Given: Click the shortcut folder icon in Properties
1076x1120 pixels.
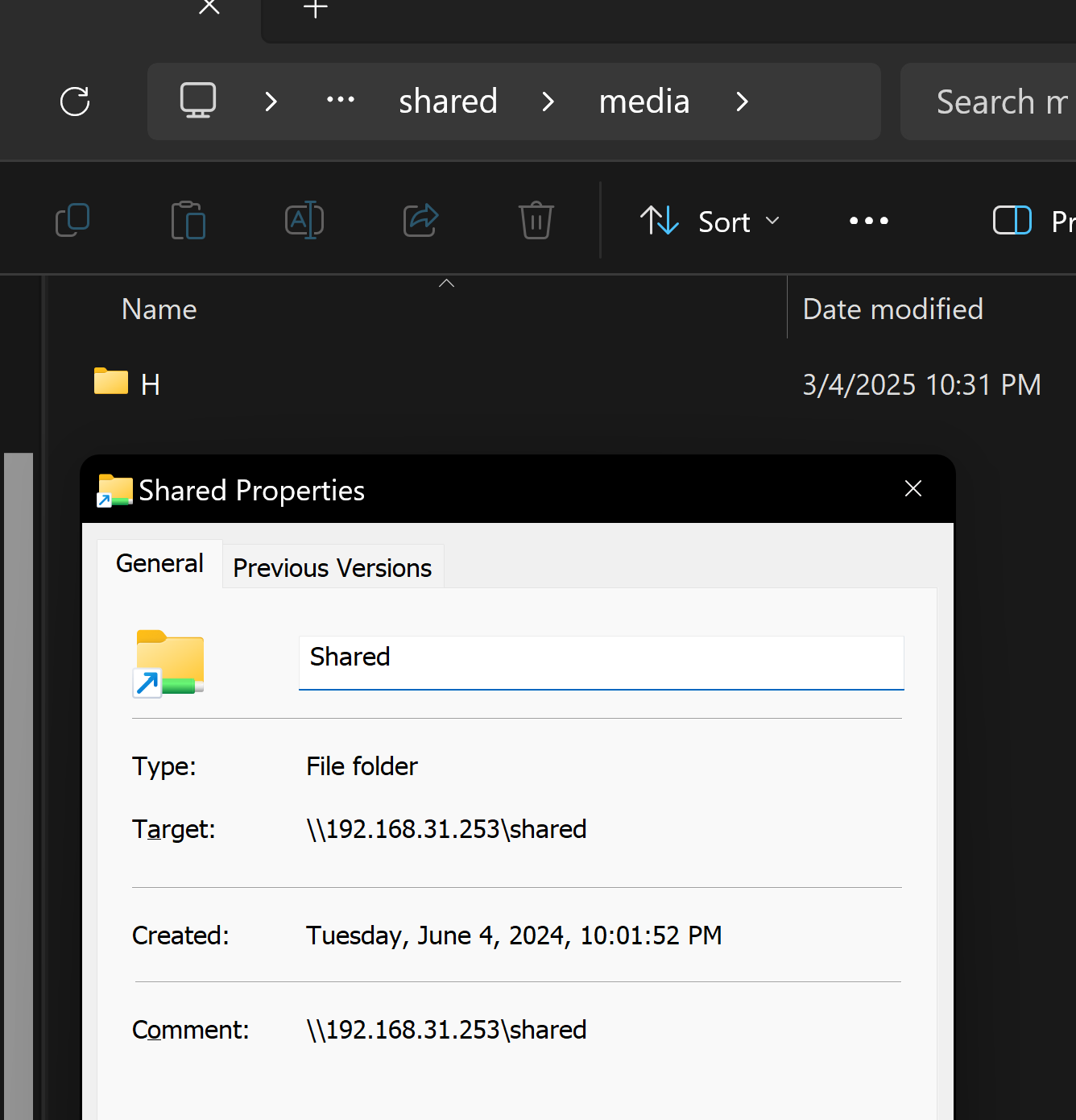Looking at the screenshot, I should click(169, 663).
